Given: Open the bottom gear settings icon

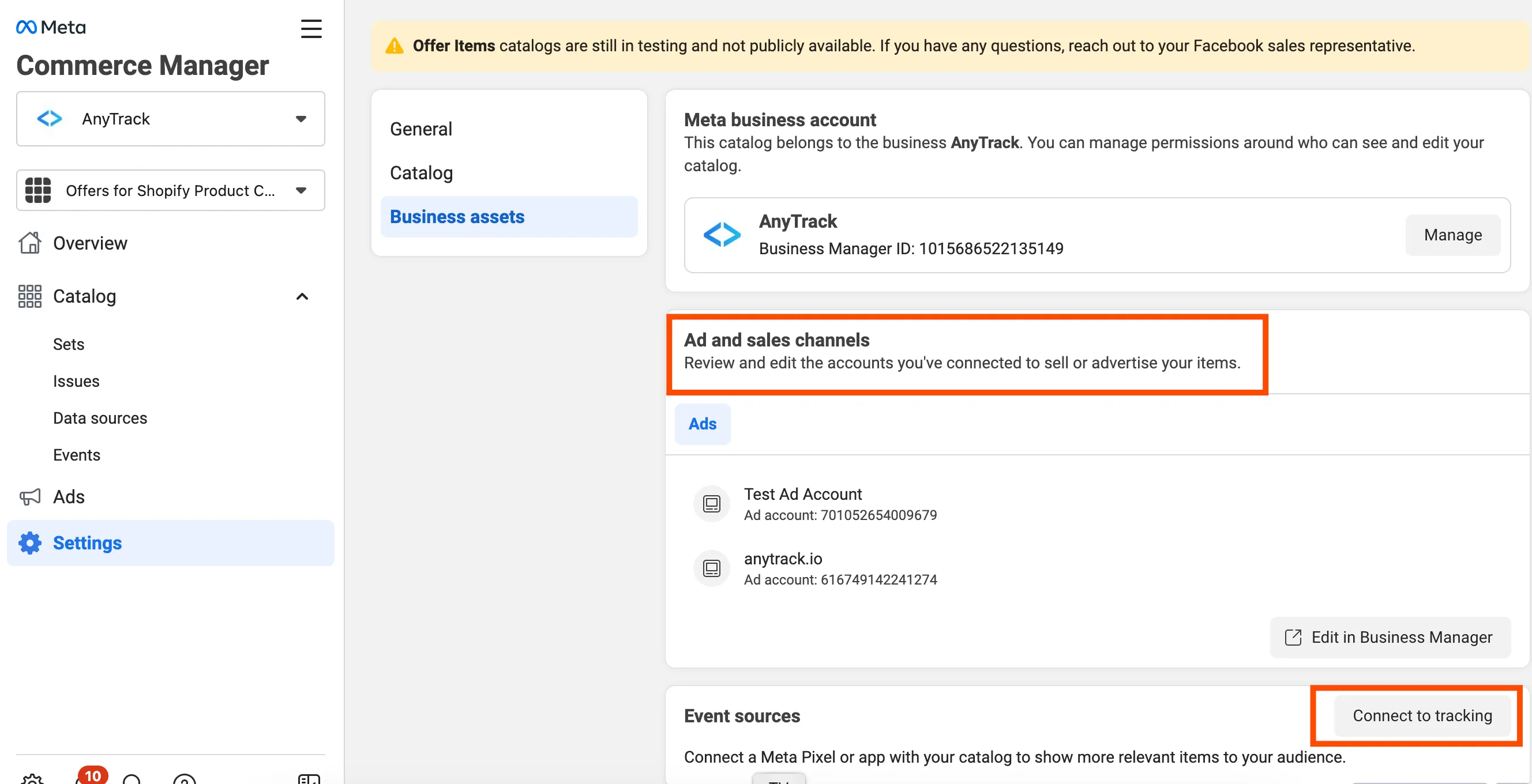Looking at the screenshot, I should 32,779.
